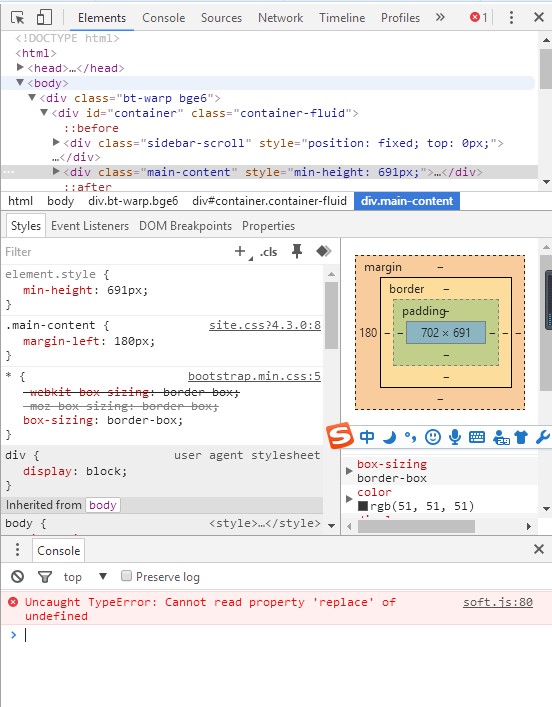Open the animations diamond icon in Styles
The height and width of the screenshot is (707, 552).
(324, 251)
